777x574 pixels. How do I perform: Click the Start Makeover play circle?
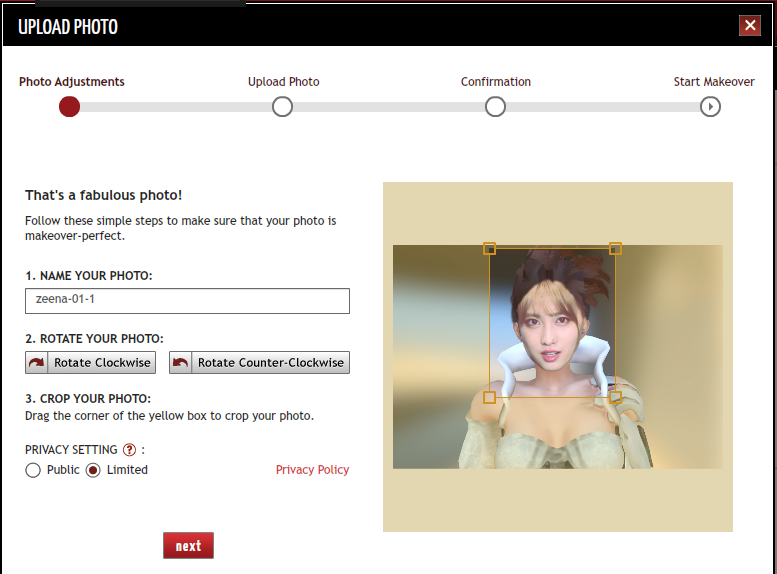coord(710,107)
